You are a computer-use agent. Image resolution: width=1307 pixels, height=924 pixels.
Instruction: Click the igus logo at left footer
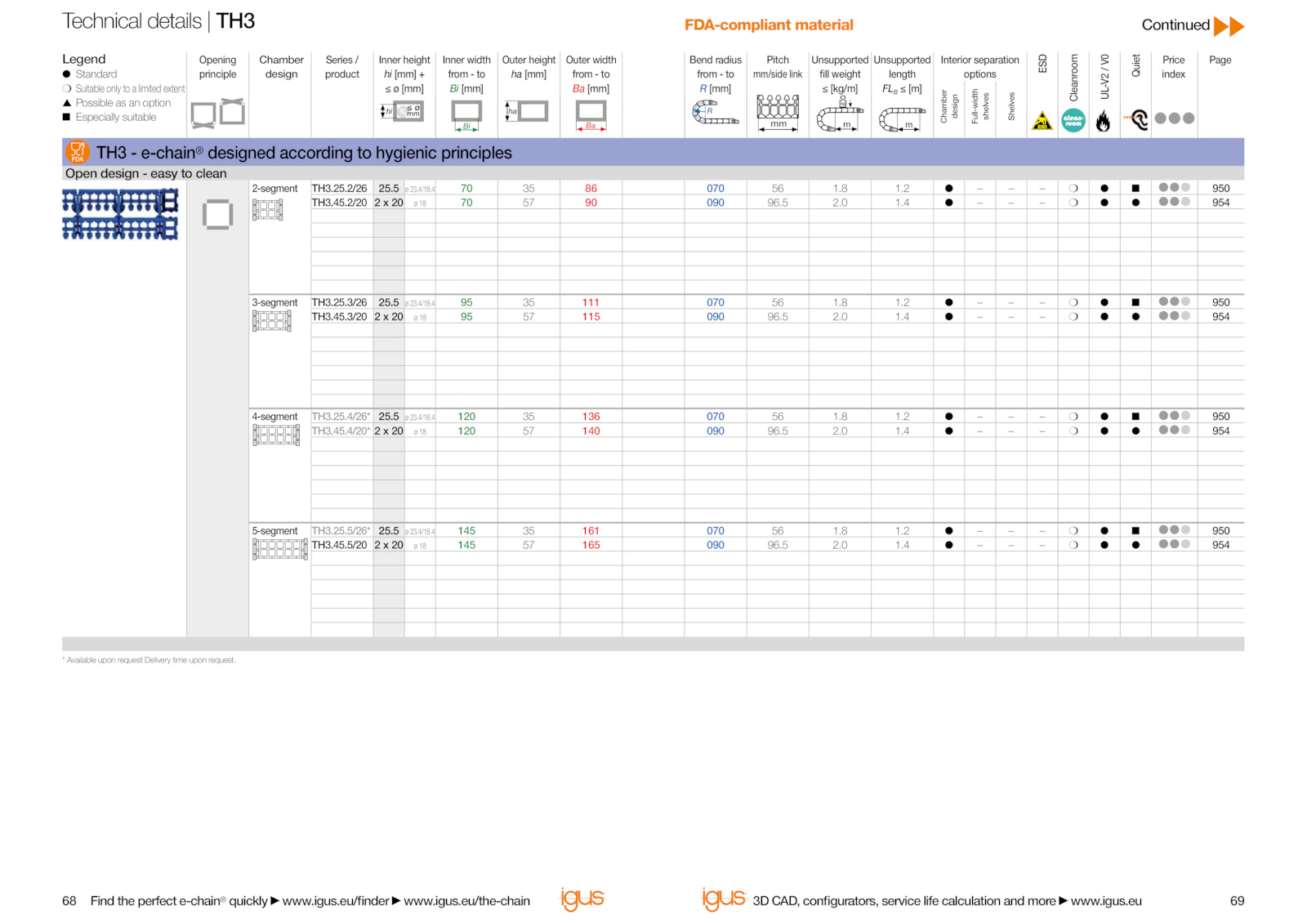tap(582, 899)
